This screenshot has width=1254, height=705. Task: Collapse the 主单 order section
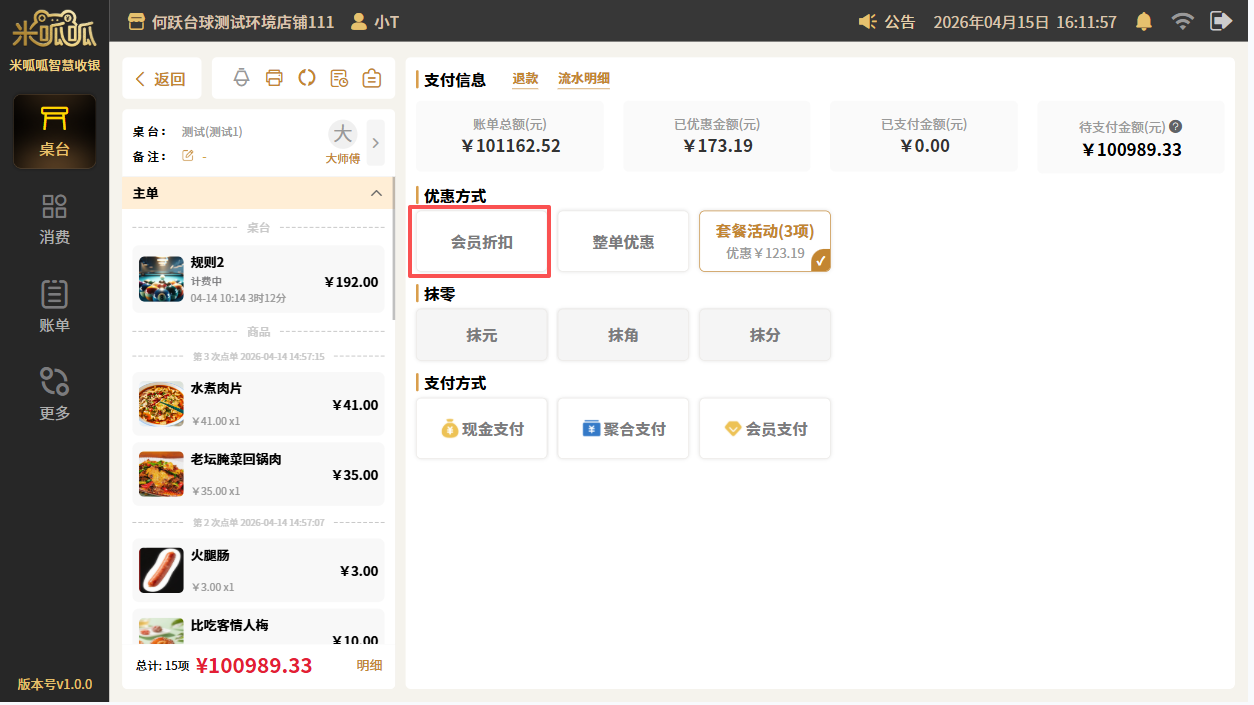click(x=376, y=193)
